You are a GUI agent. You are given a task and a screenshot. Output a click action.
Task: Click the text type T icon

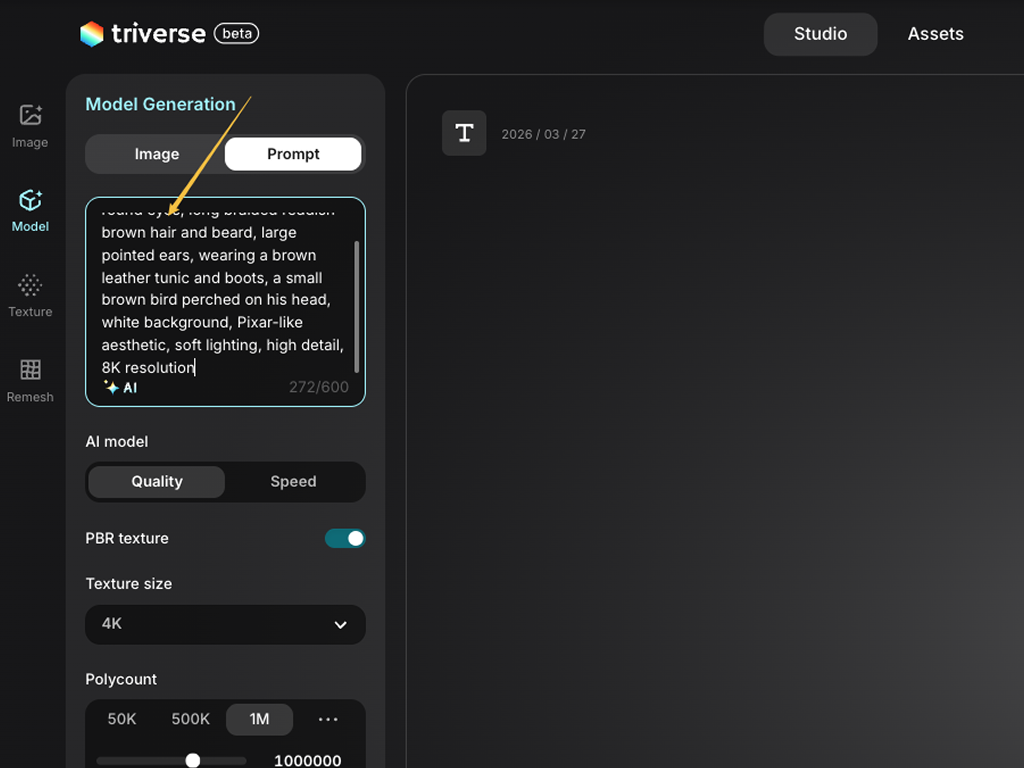tap(464, 133)
